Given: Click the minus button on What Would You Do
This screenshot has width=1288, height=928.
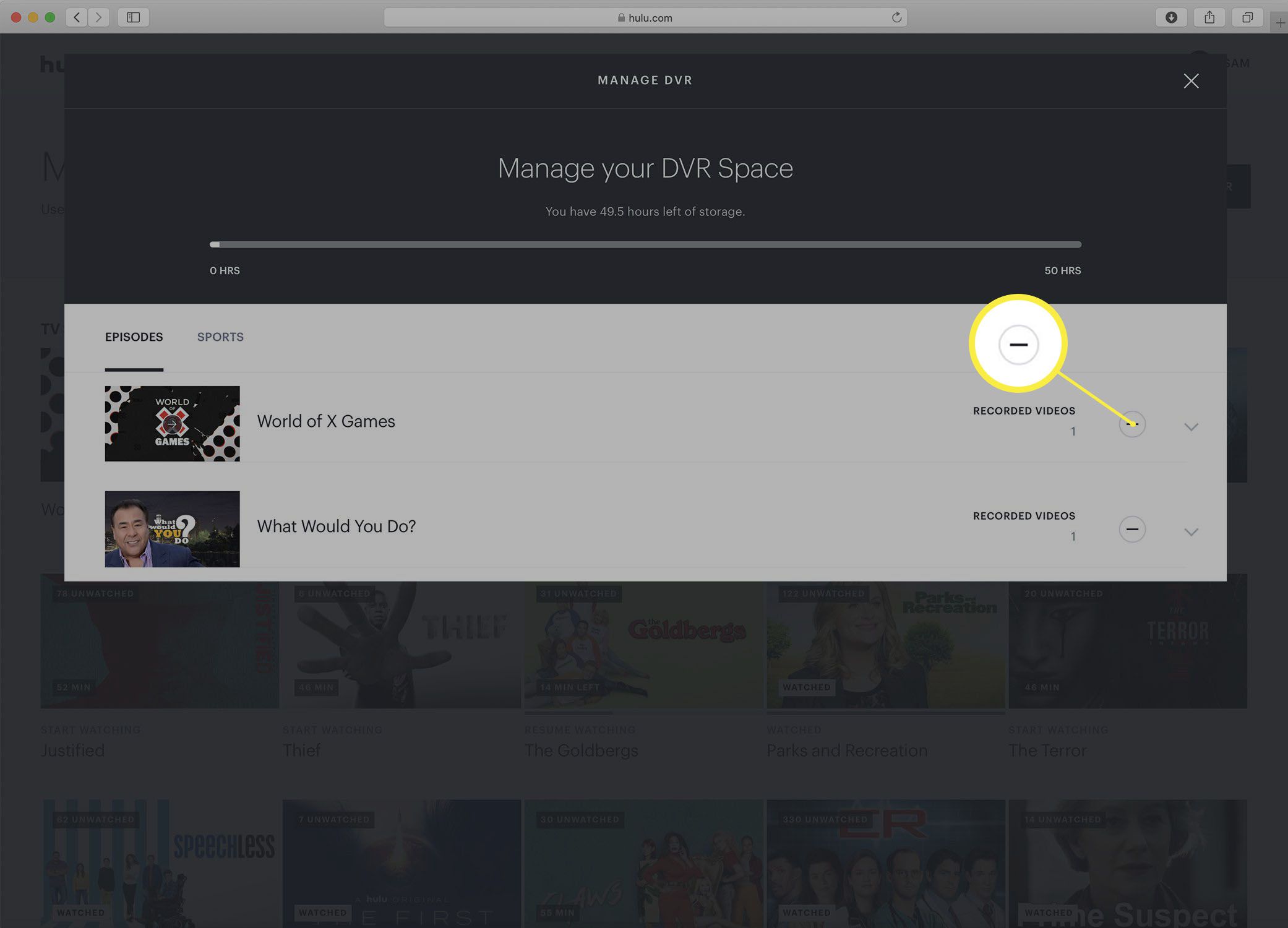Looking at the screenshot, I should coord(1131,529).
